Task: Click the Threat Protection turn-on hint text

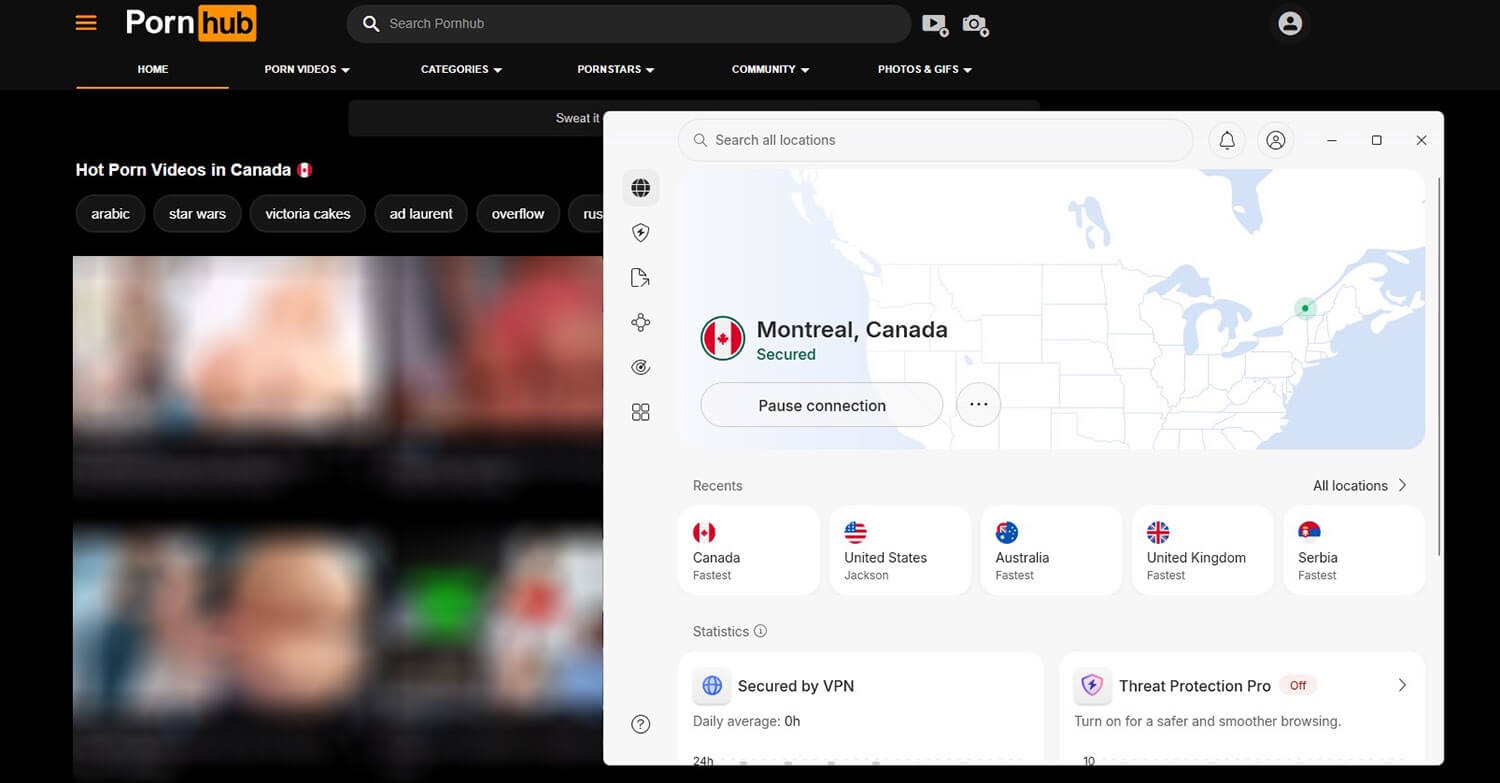Action: (x=1207, y=721)
